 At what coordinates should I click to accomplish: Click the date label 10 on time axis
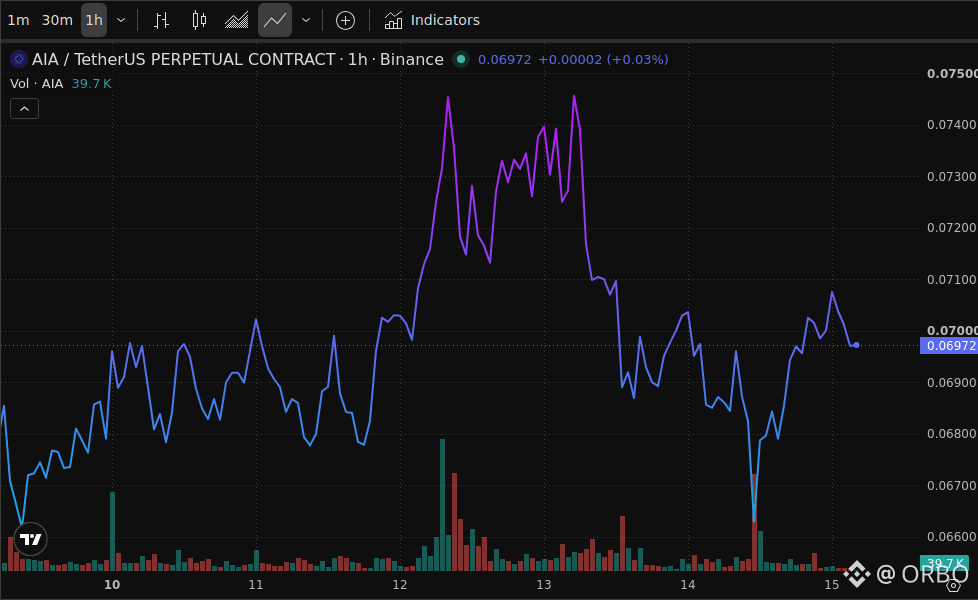click(112, 584)
